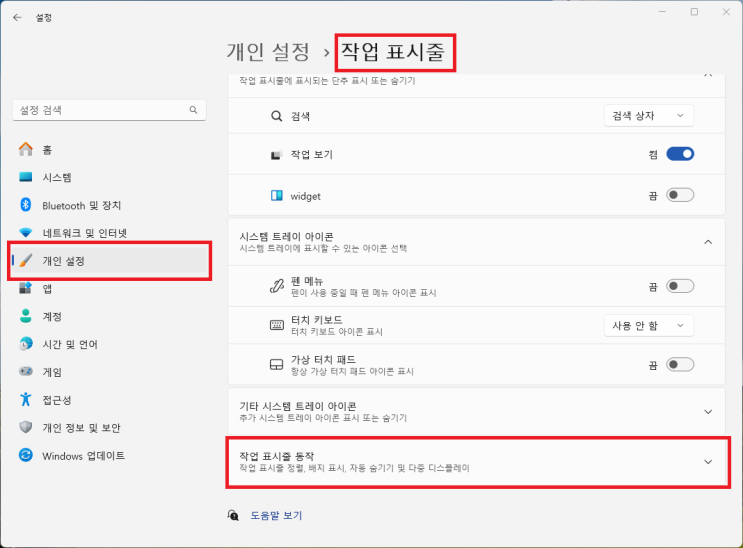Enable the 가상 터치 패드 toggle
Screen dimensions: 743x548
click(x=680, y=365)
